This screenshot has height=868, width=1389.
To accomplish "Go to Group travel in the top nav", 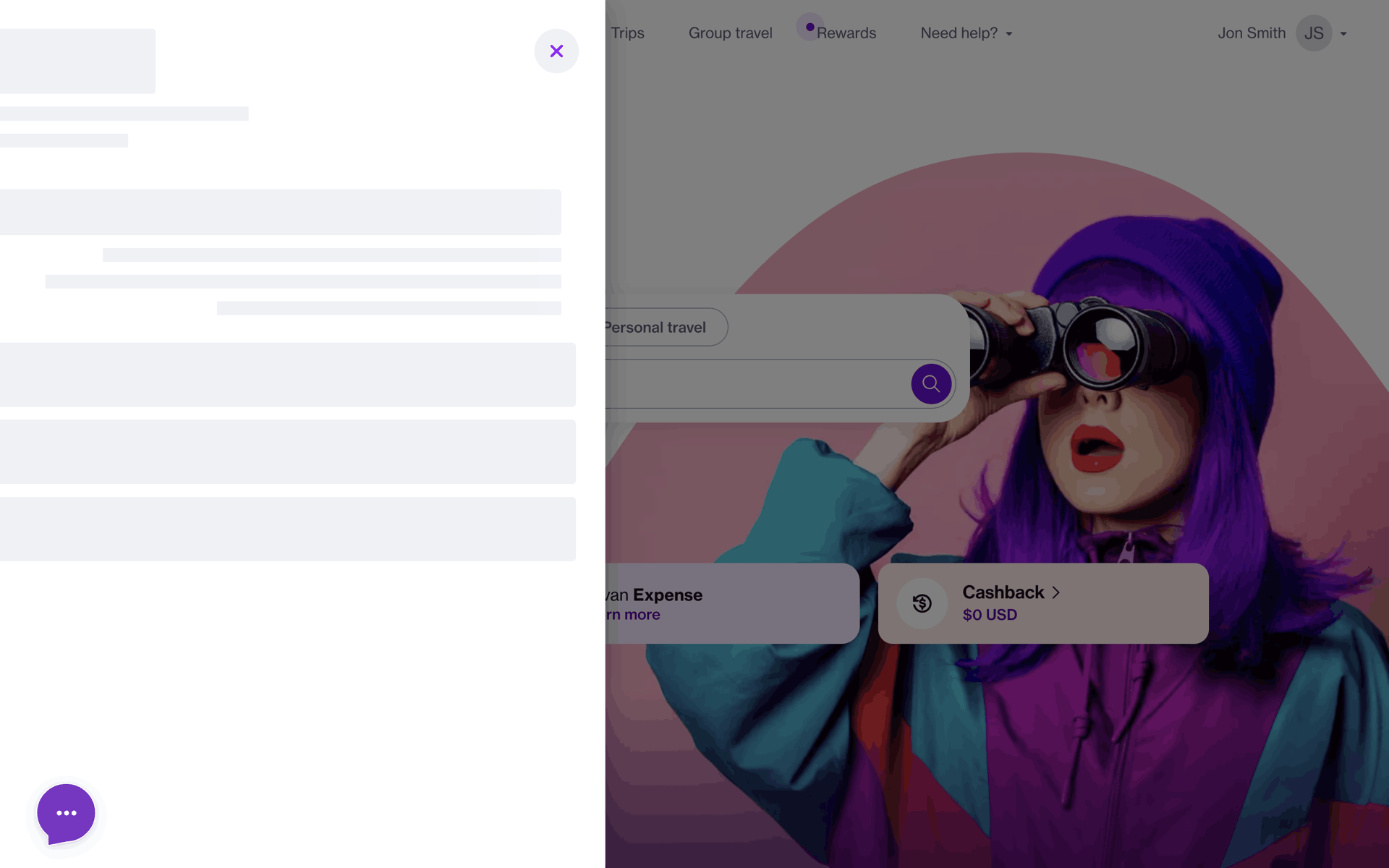I will point(730,33).
